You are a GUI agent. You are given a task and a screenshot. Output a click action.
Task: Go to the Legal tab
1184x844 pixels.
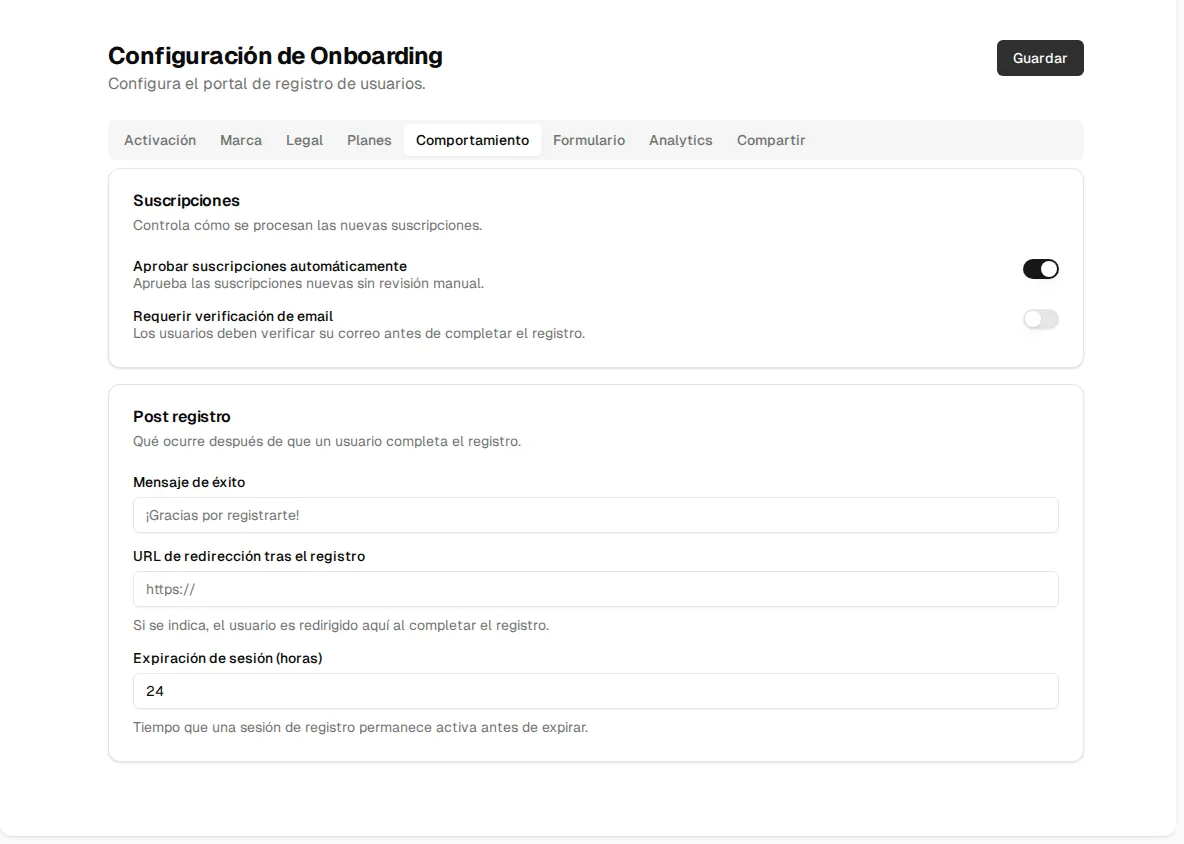pyautogui.click(x=304, y=140)
